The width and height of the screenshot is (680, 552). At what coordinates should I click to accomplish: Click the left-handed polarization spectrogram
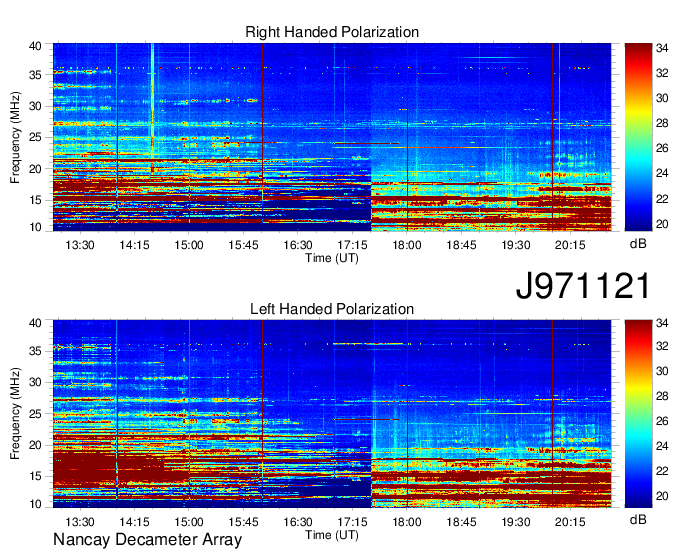[x=332, y=414]
